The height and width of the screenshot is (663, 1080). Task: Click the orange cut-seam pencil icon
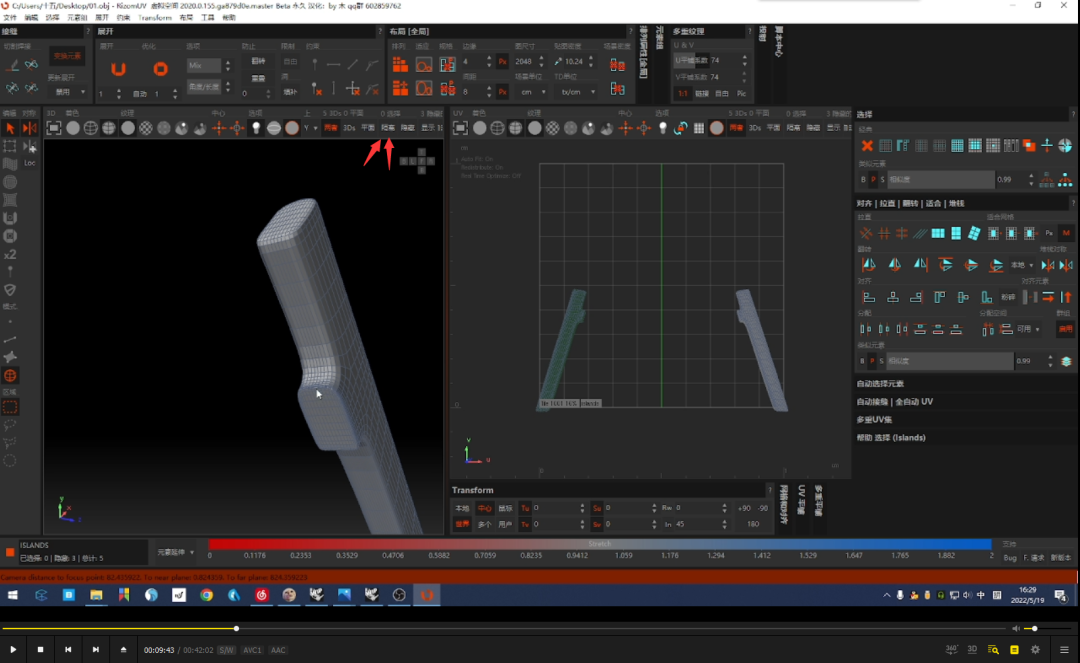pos(12,65)
